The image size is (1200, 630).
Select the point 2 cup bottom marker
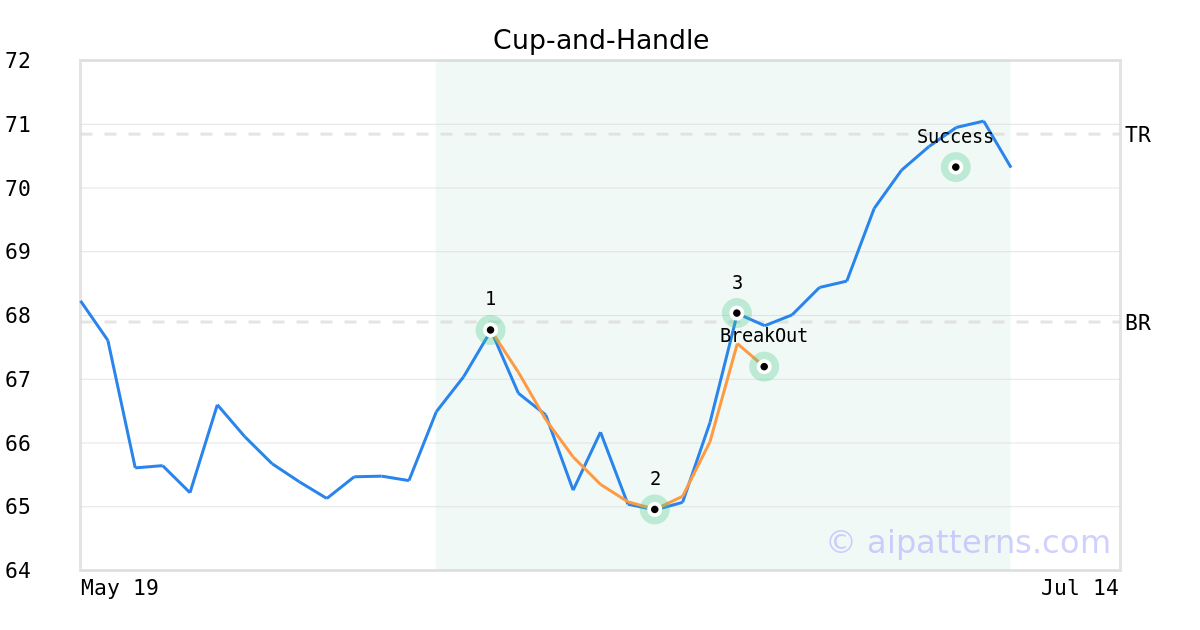[x=654, y=510]
